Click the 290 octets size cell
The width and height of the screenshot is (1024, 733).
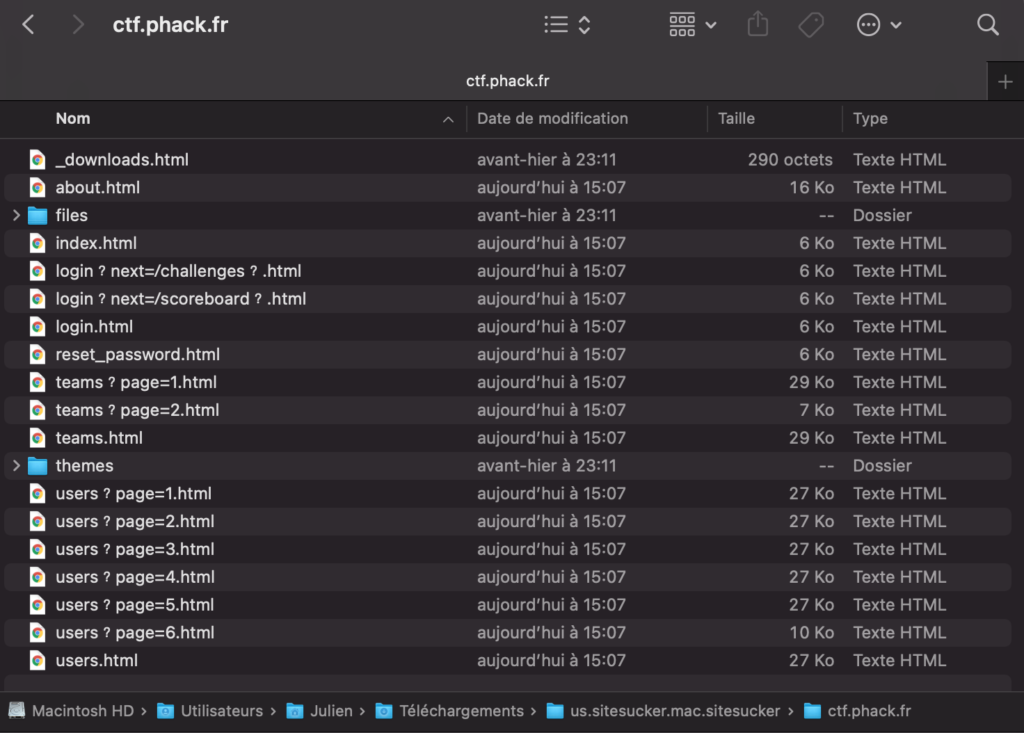tap(790, 160)
